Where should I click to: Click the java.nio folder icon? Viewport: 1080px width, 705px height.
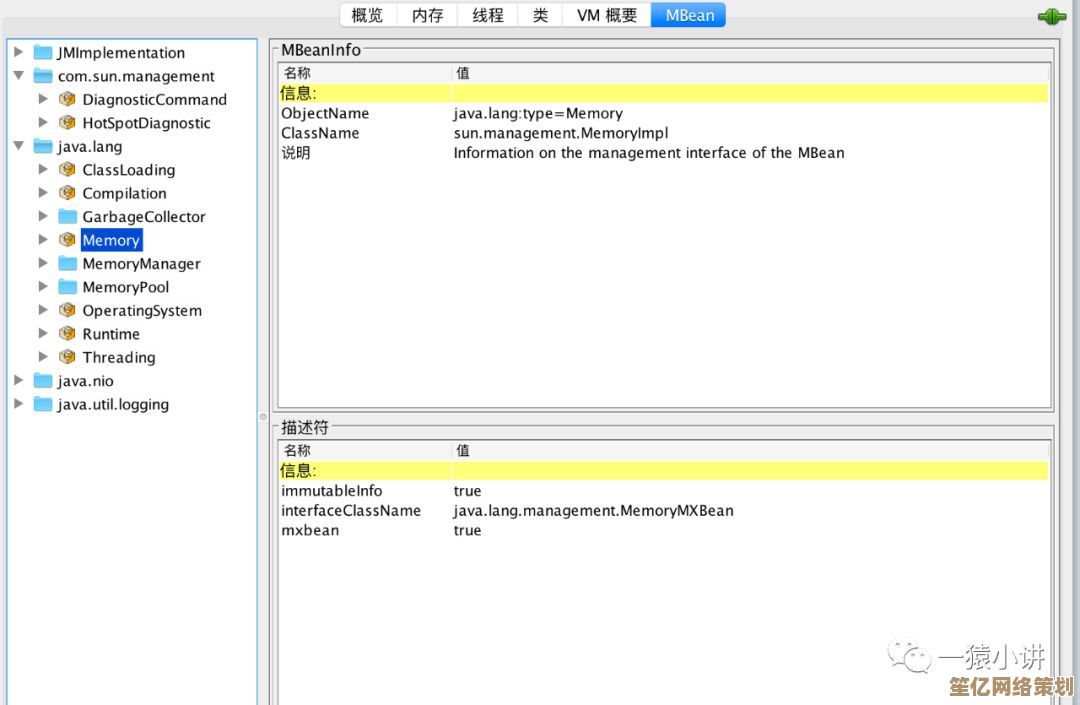tap(42, 381)
